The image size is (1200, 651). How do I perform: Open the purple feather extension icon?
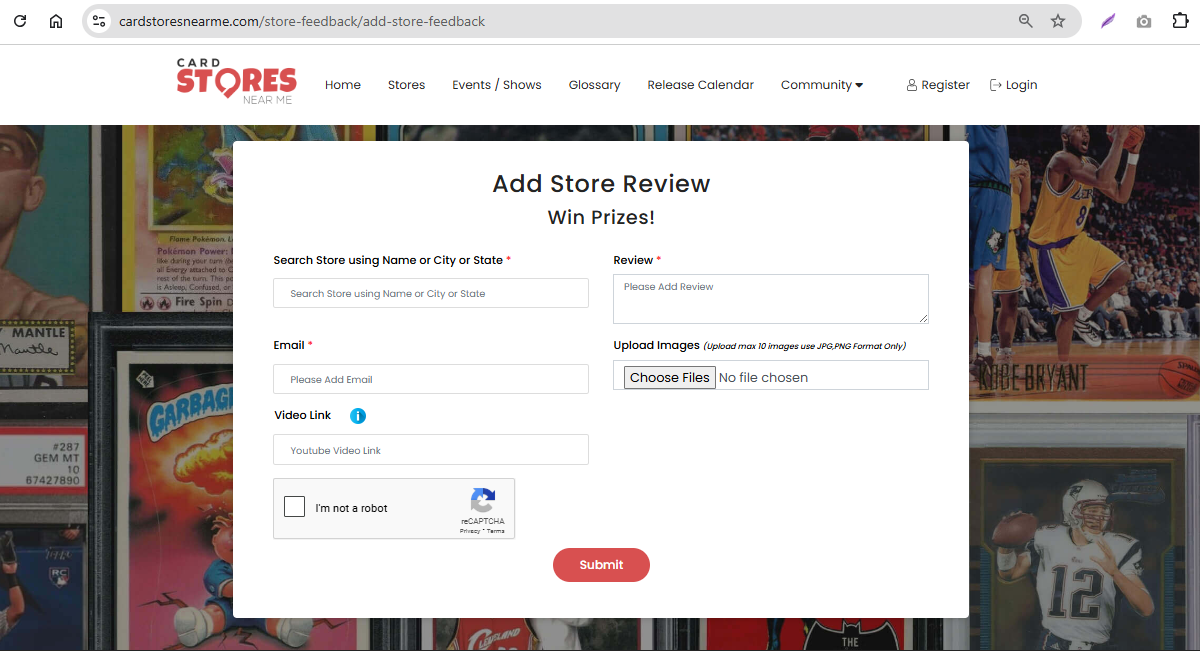1107,20
